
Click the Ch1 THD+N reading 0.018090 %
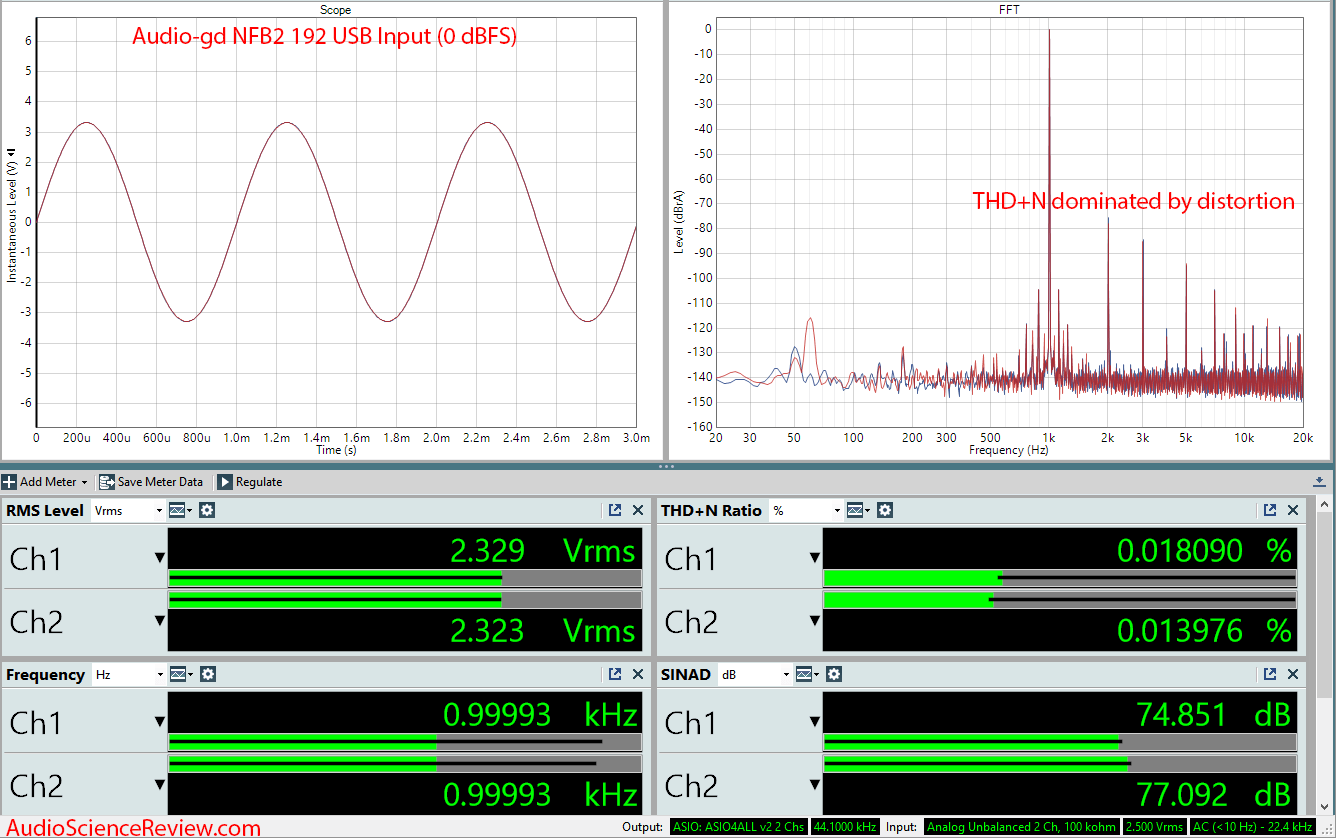1204,550
